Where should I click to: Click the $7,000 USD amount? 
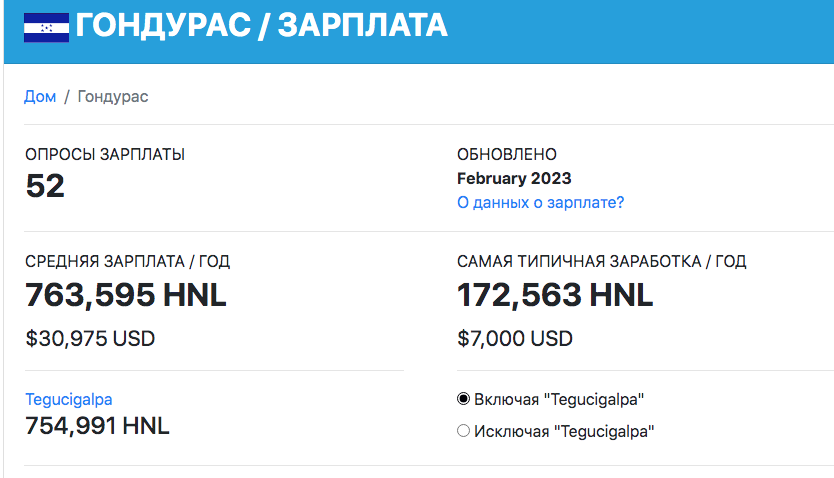pos(515,339)
